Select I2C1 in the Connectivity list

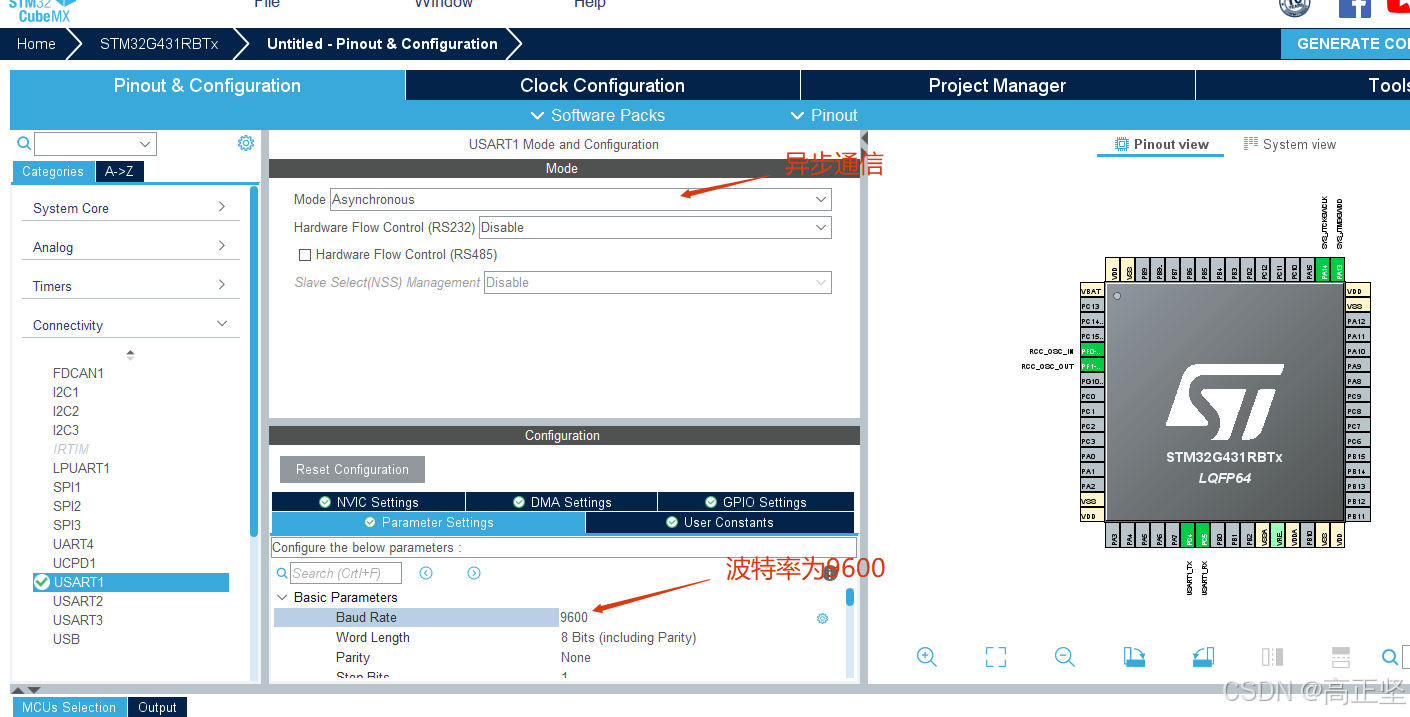tap(66, 392)
